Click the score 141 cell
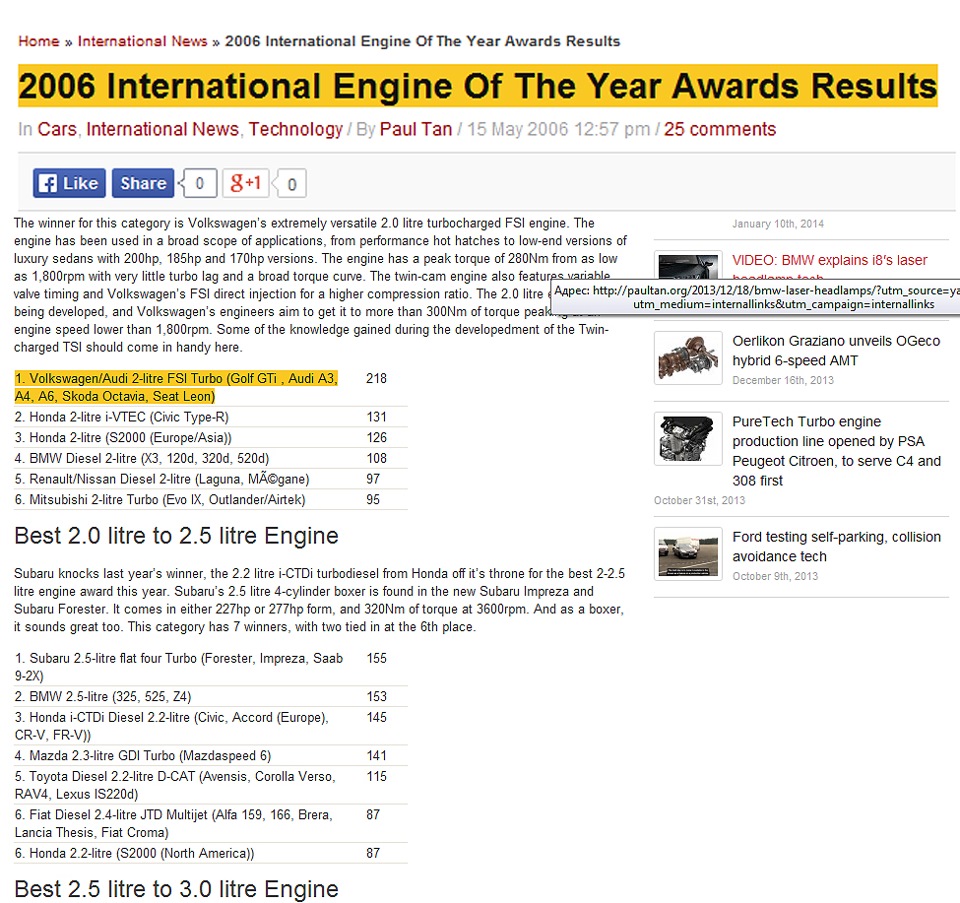This screenshot has height=903, width=960. pyautogui.click(x=377, y=755)
